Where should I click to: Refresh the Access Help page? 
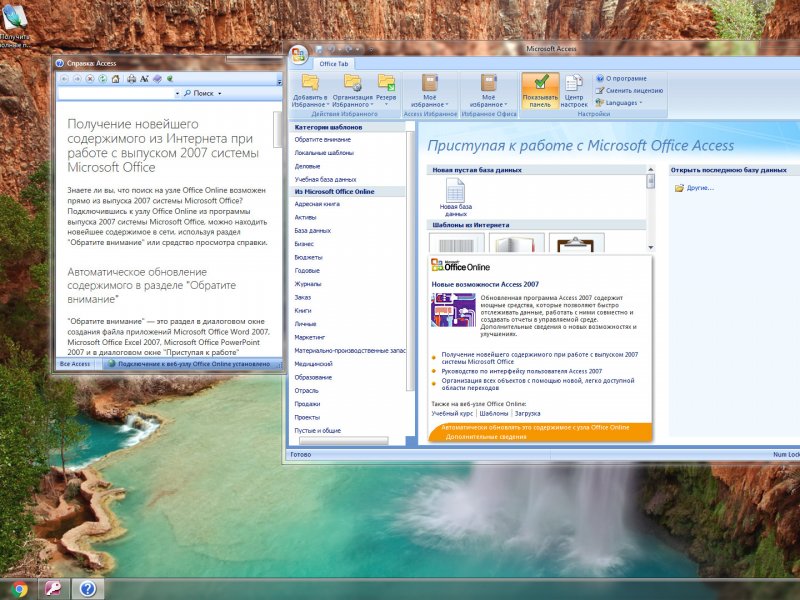pyautogui.click(x=103, y=79)
